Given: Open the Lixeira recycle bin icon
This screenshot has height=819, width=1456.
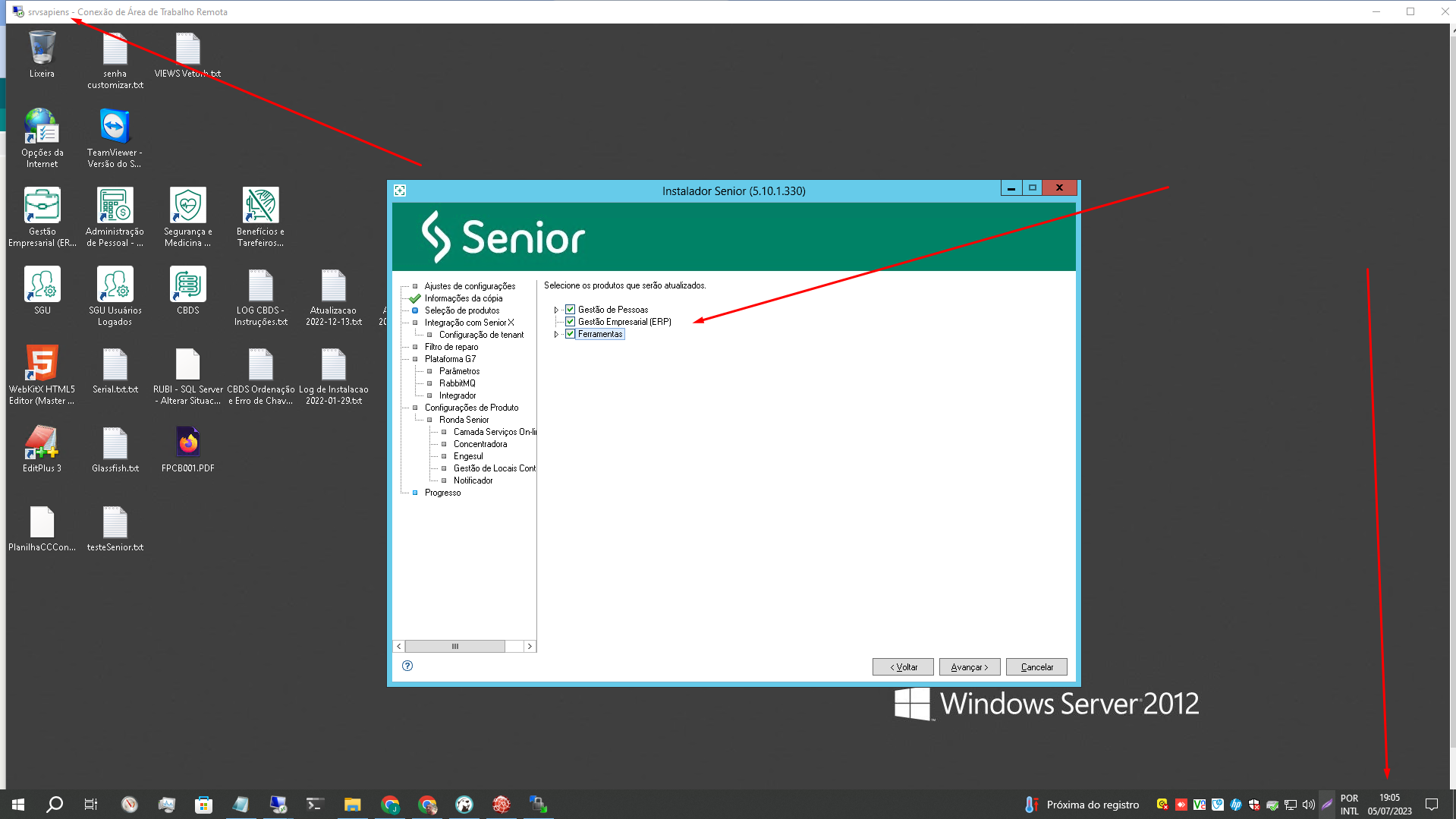Looking at the screenshot, I should (42, 54).
